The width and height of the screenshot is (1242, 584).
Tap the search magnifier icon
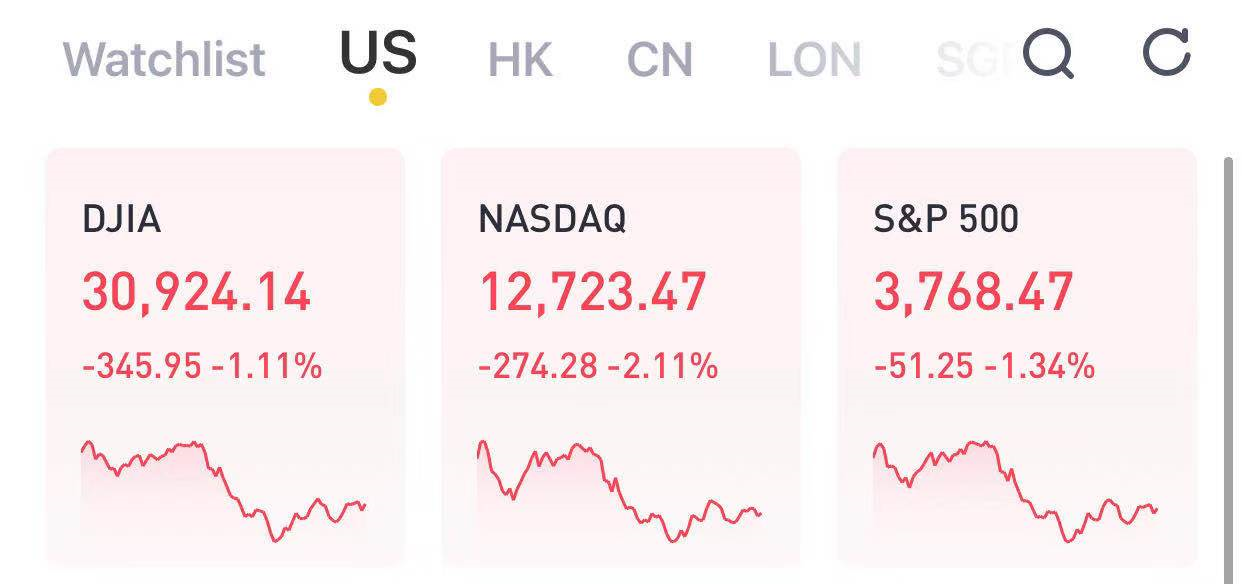[1049, 54]
